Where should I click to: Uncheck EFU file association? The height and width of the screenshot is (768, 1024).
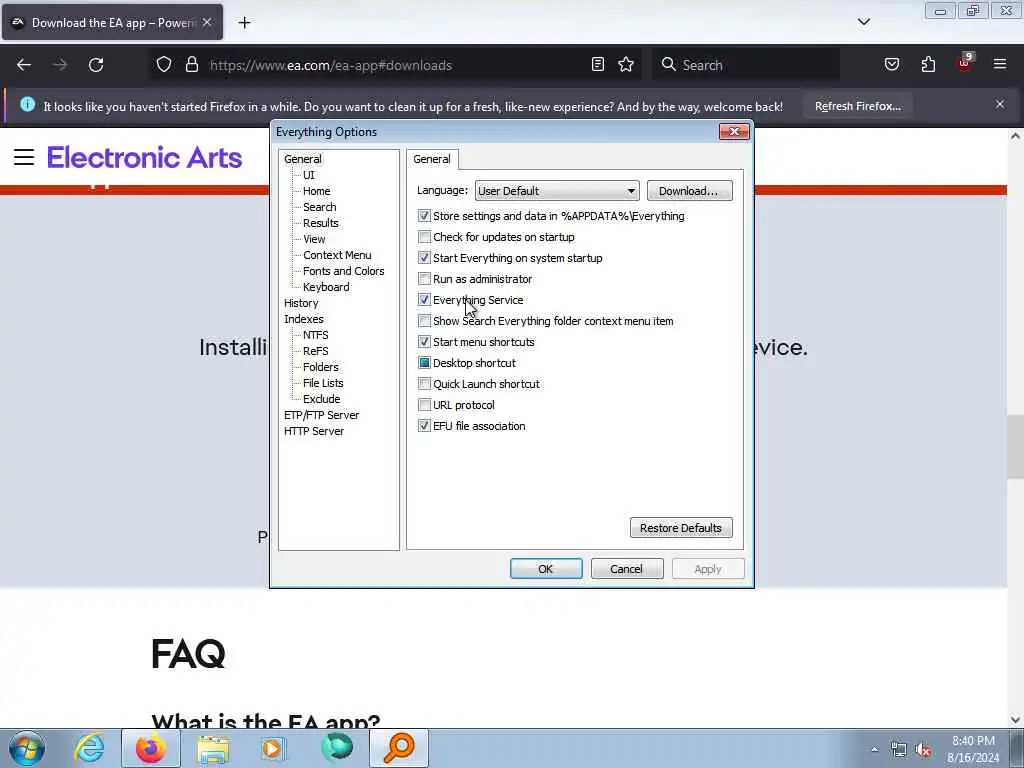[x=424, y=426]
